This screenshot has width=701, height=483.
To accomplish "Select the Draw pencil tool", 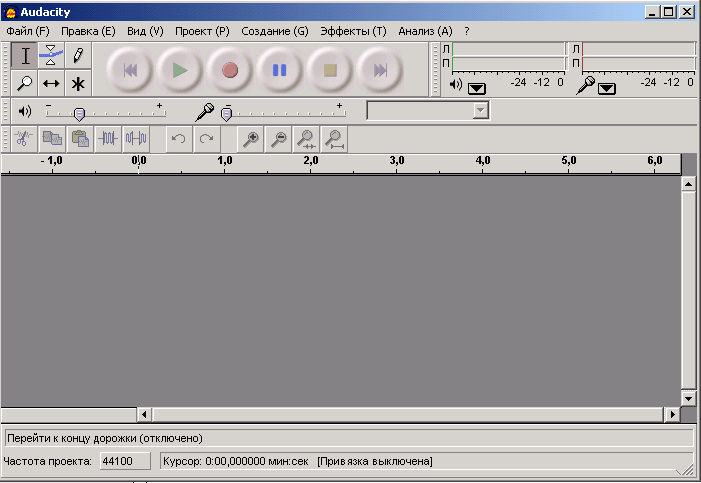I will tap(78, 56).
